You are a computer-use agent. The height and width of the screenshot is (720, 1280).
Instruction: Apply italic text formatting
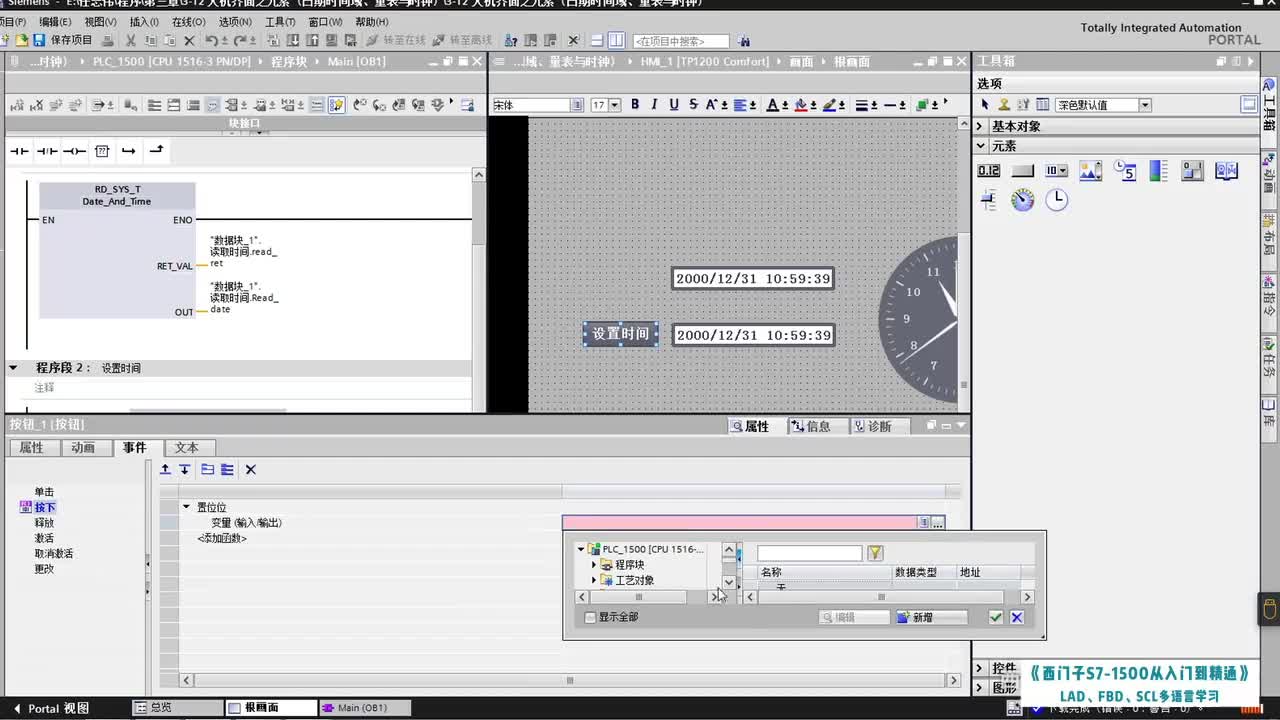pos(655,105)
